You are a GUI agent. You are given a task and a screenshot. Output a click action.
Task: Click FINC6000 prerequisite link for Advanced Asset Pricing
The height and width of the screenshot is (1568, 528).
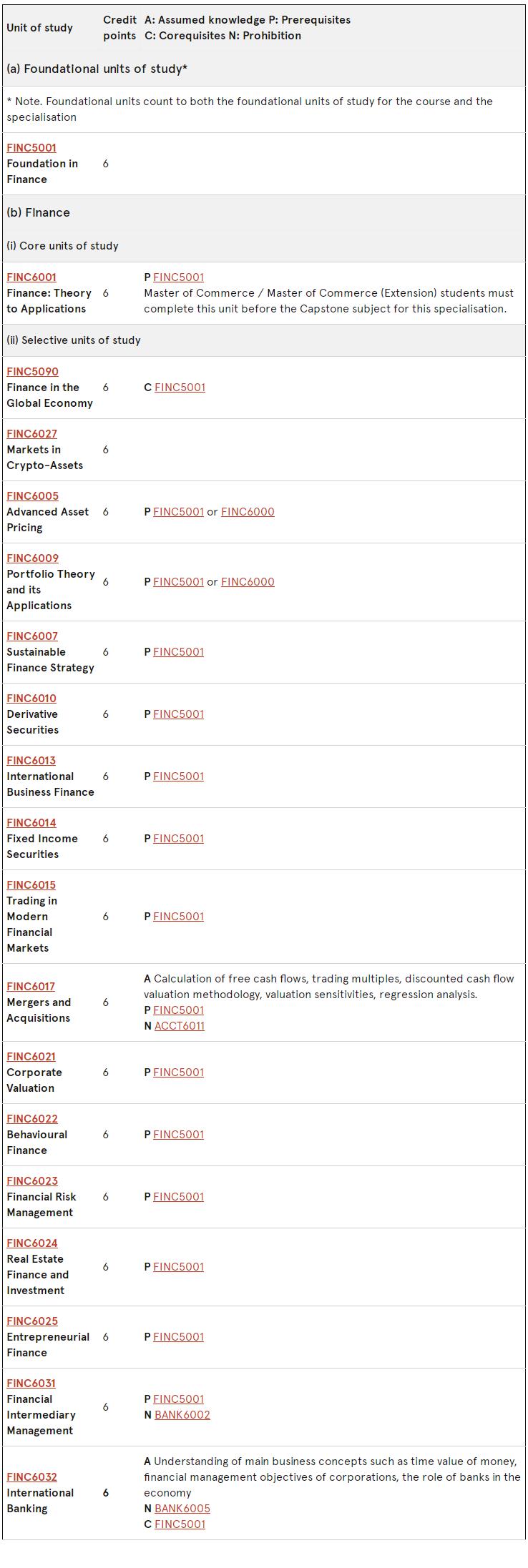tap(248, 512)
